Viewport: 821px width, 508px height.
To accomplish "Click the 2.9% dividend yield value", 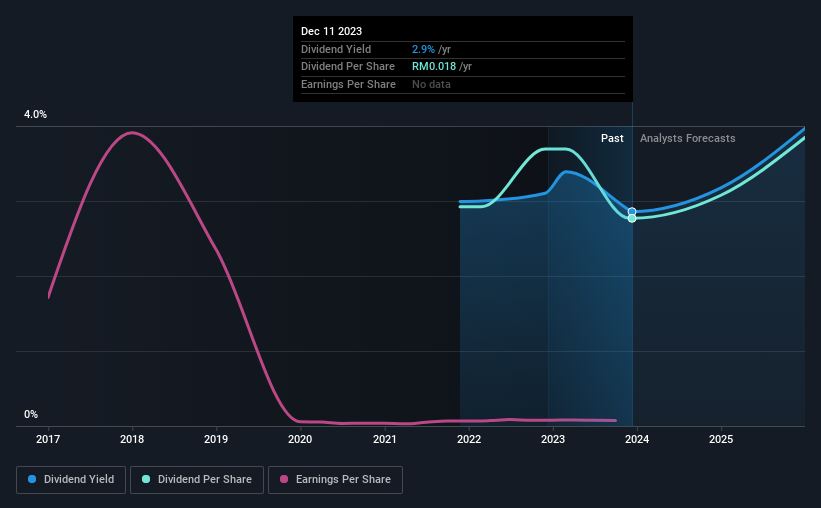I will click(x=423, y=49).
